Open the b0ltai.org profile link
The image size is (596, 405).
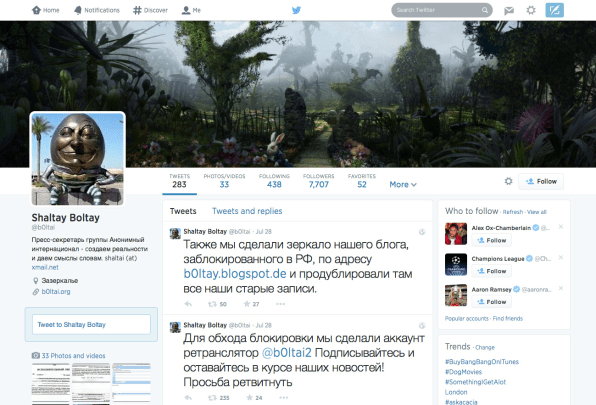click(56, 292)
